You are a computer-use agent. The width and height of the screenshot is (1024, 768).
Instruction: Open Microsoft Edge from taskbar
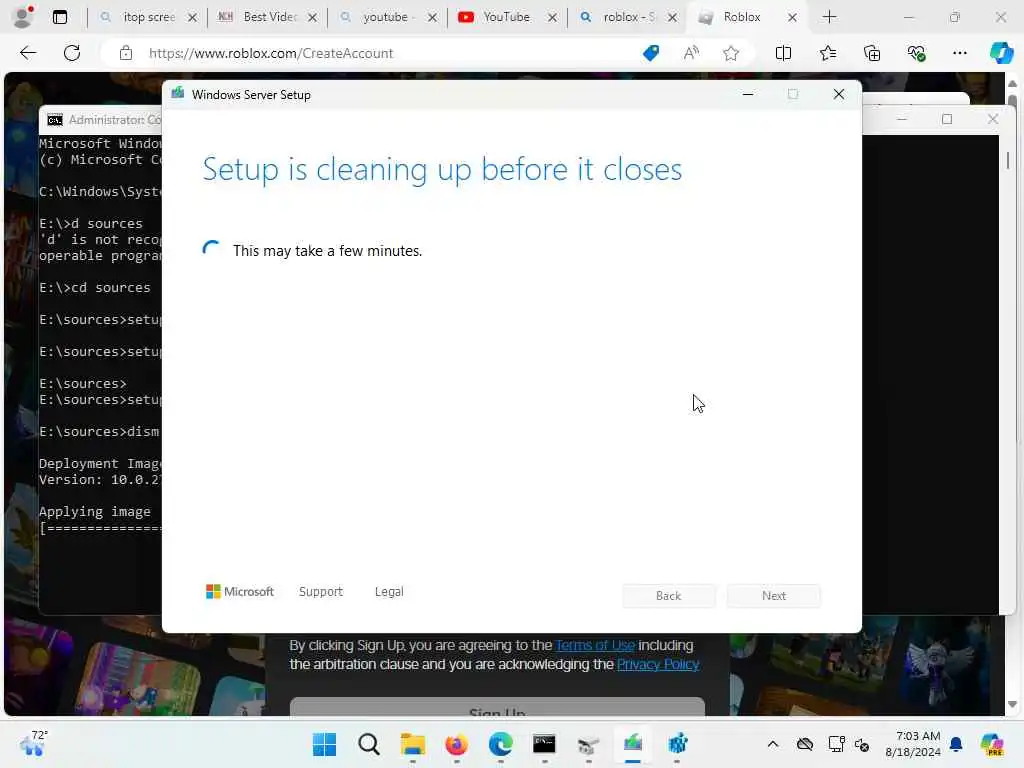pyautogui.click(x=501, y=744)
